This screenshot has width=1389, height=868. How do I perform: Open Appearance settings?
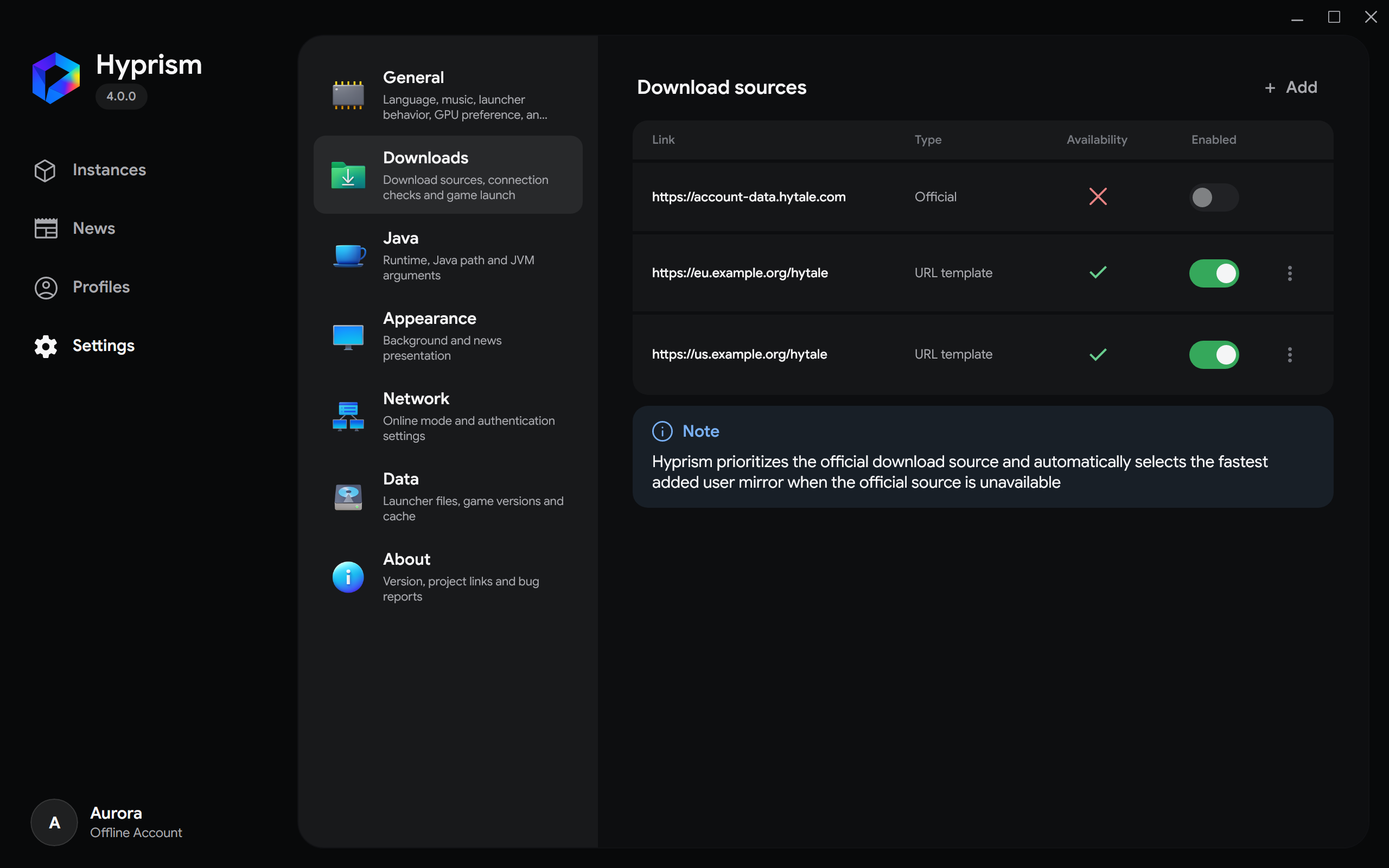[448, 336]
